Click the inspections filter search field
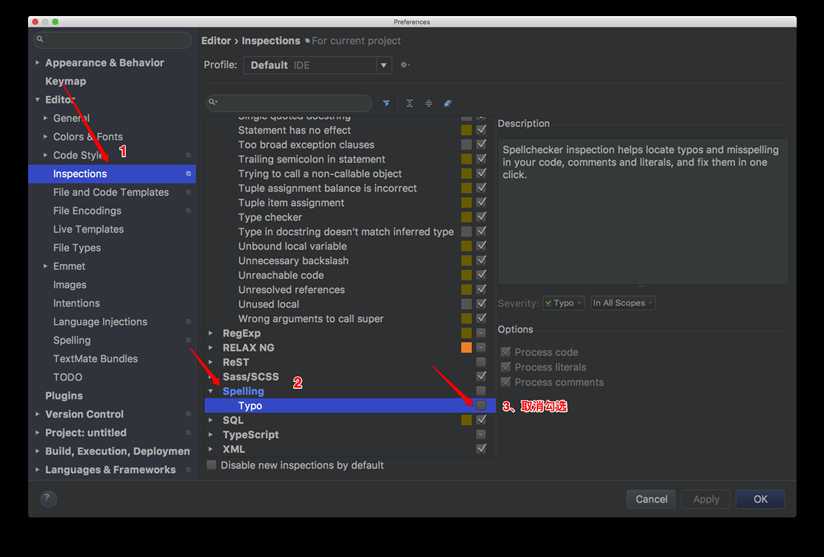The image size is (824, 557). [289, 102]
